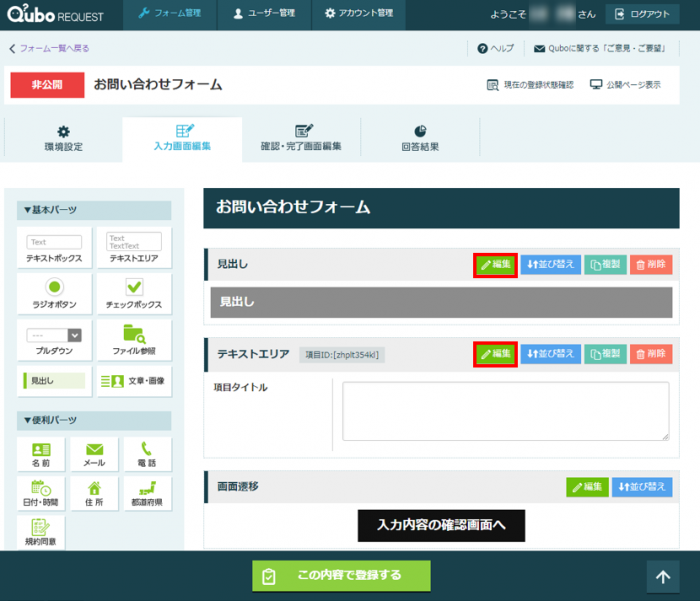The width and height of the screenshot is (700, 601).
Task: Add a テキストボックス part from palette
Action: (54, 248)
